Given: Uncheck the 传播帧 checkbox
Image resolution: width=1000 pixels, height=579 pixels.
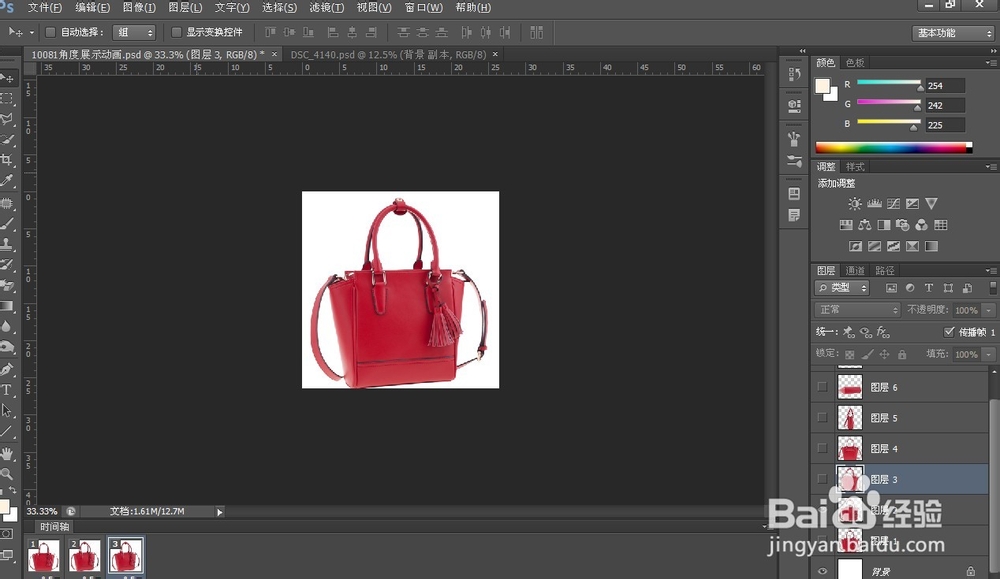Looking at the screenshot, I should point(949,333).
